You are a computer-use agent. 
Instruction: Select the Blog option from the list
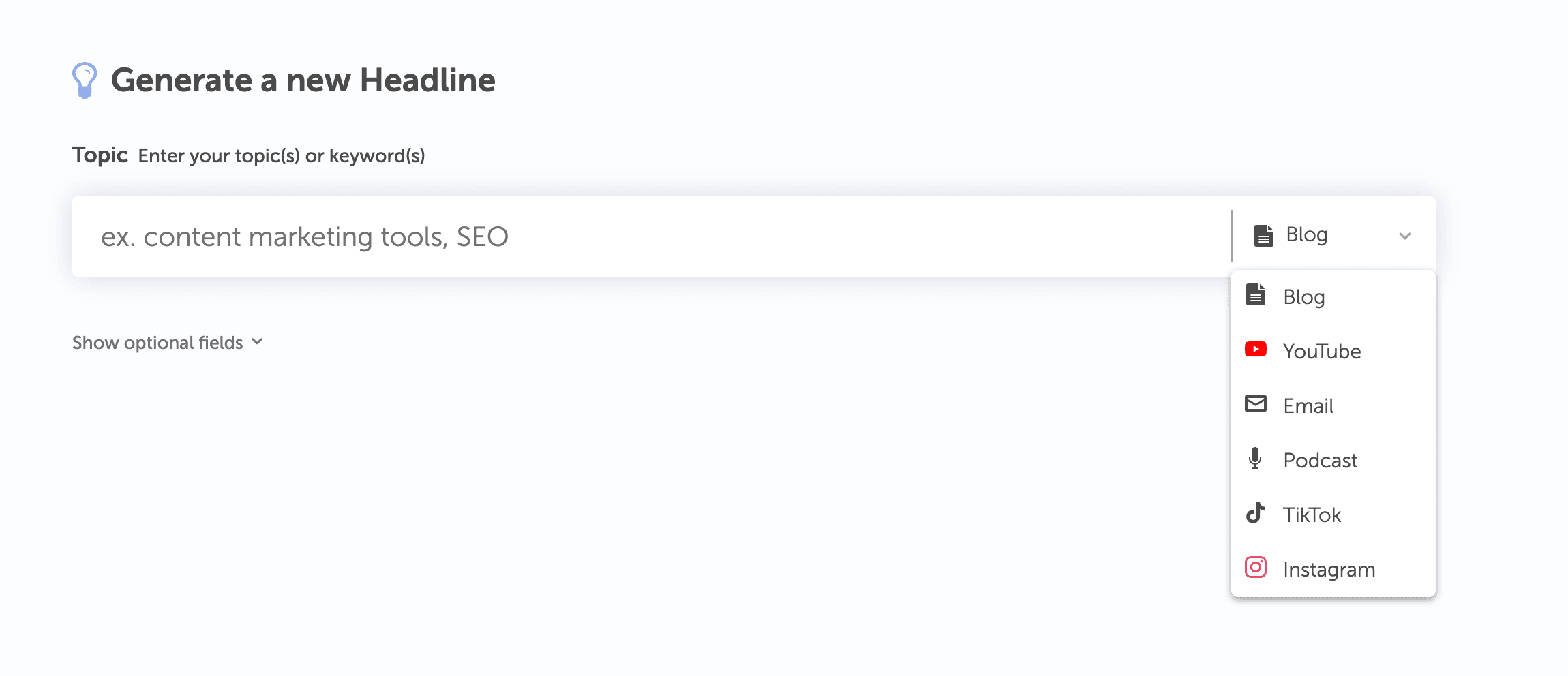1304,297
